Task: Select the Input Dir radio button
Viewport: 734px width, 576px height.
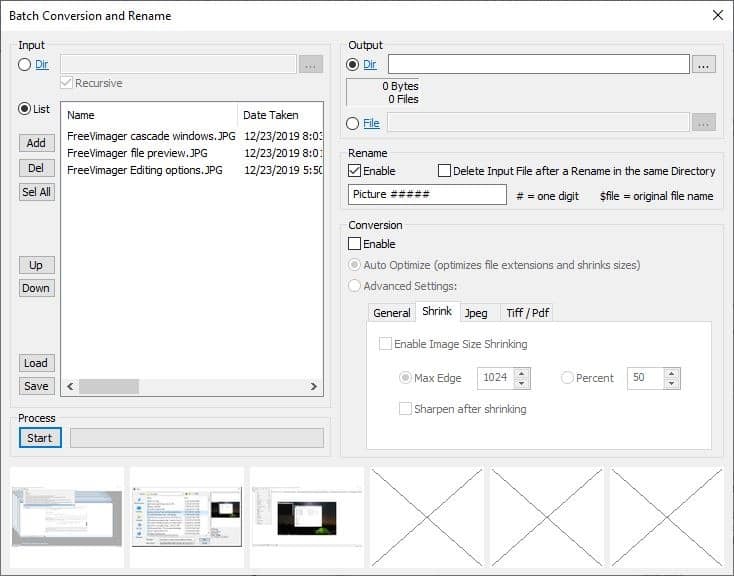Action: point(24,65)
